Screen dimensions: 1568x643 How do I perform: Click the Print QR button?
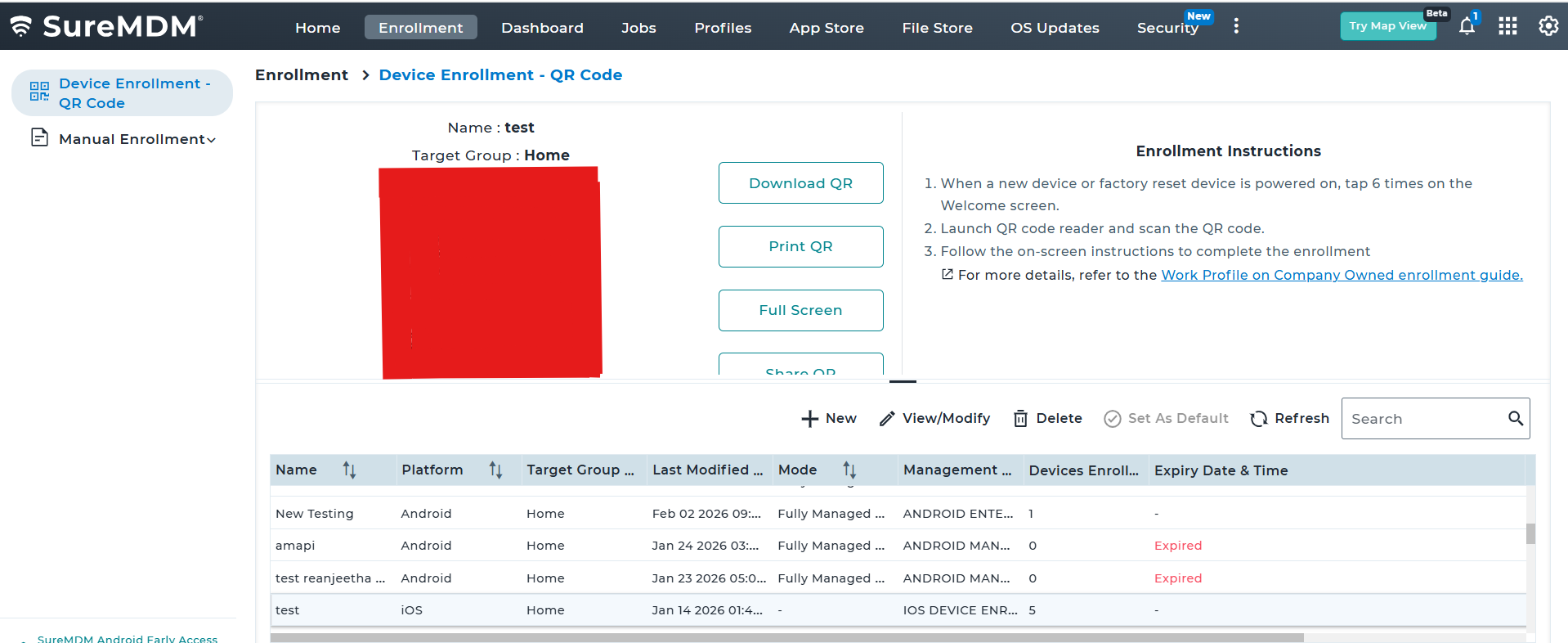tap(800, 246)
